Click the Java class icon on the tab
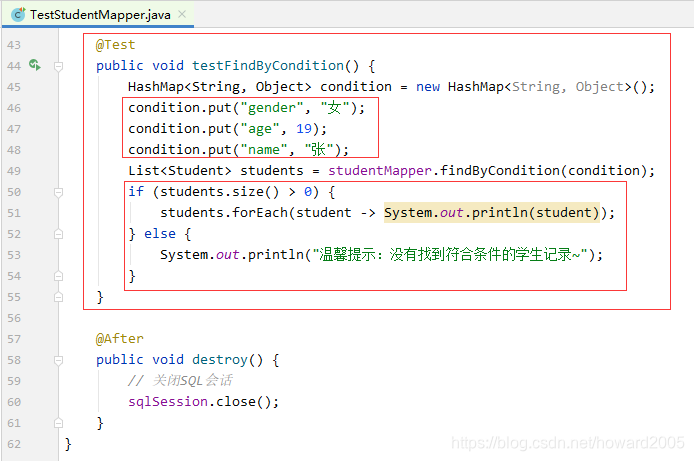Screen dimensions: 694x461 pos(18,15)
